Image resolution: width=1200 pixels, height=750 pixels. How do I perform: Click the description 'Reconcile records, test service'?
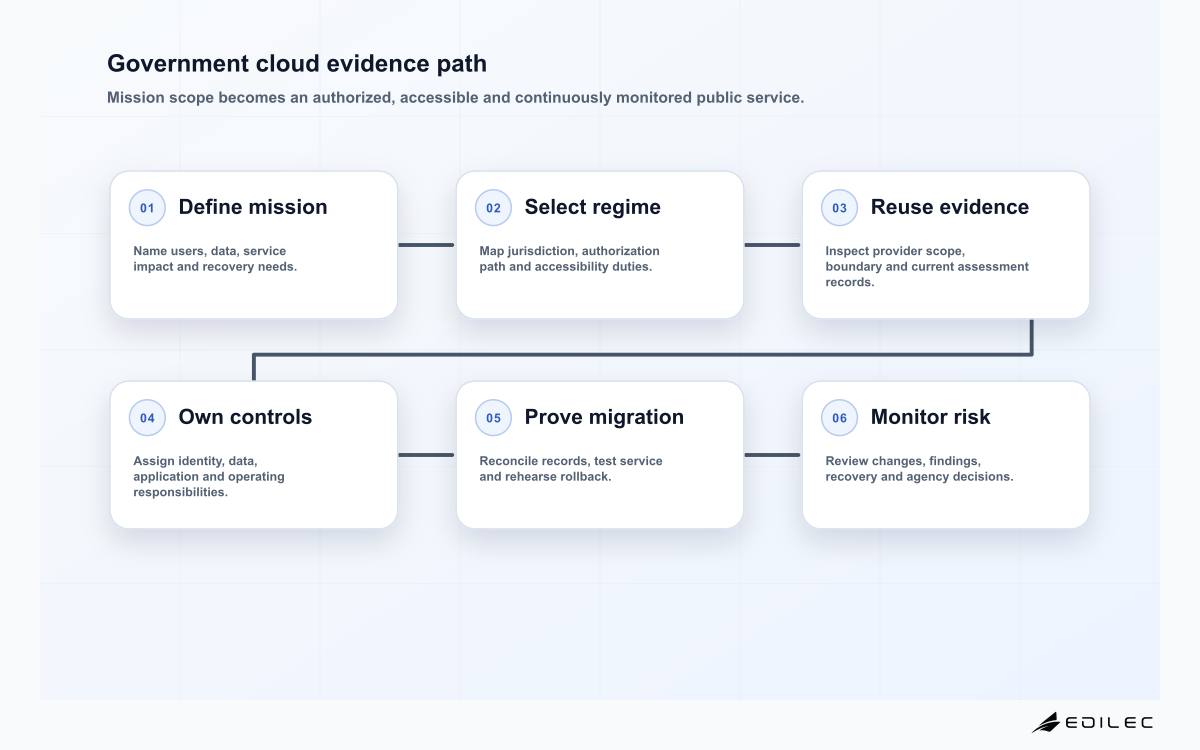(571, 469)
